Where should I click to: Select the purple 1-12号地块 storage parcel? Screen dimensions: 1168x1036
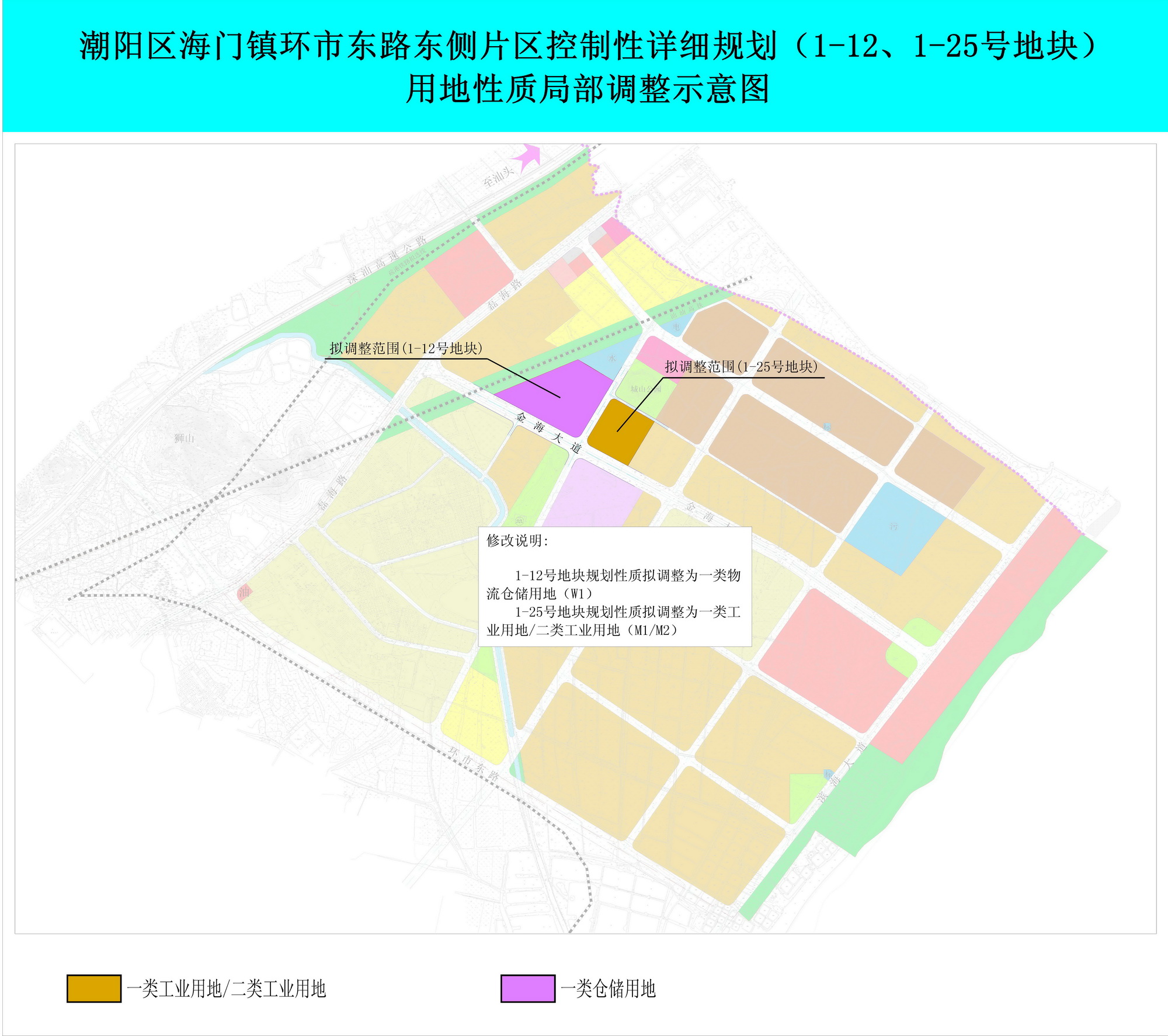[564, 403]
